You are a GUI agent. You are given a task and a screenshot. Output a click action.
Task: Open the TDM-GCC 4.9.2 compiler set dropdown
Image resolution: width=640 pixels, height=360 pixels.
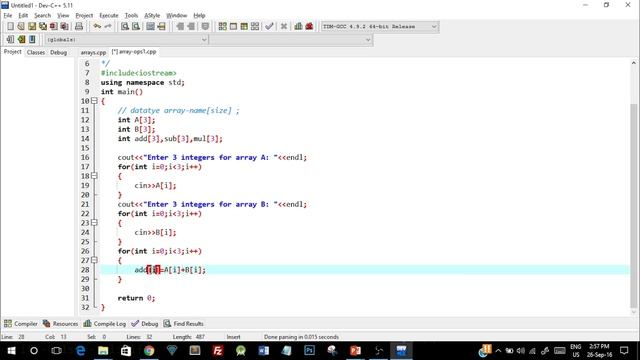click(x=380, y=27)
